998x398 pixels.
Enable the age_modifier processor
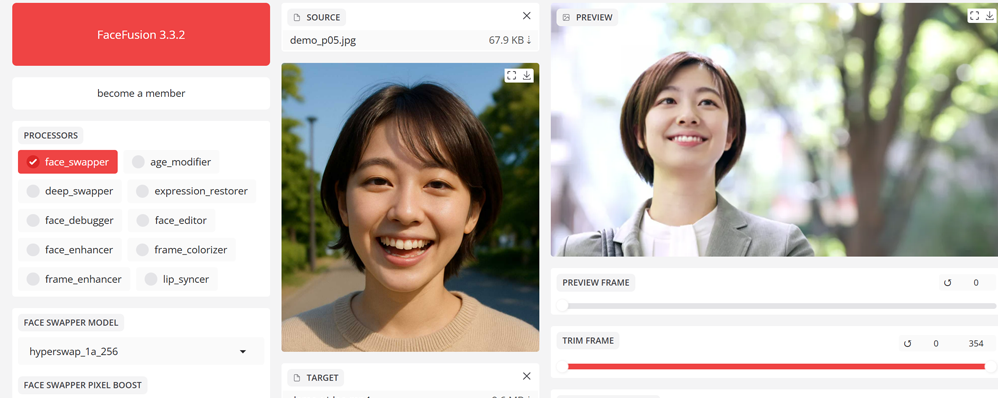[171, 162]
